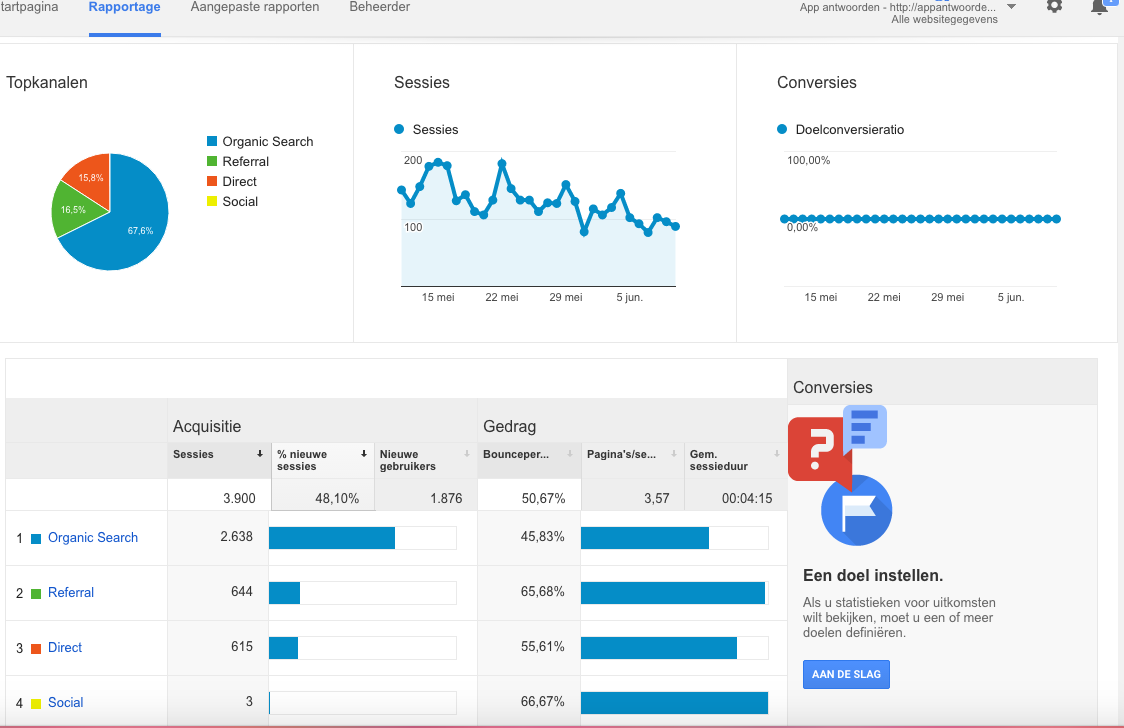Expand the account selector dropdown arrow

click(1011, 6)
